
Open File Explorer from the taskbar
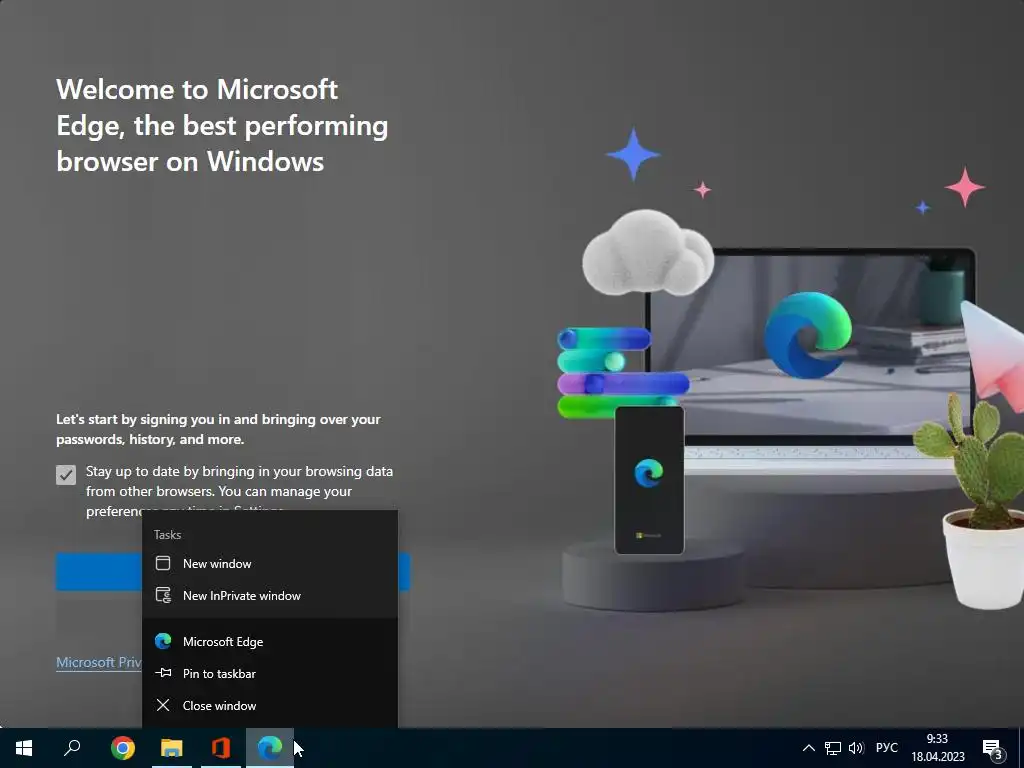pyautogui.click(x=172, y=748)
